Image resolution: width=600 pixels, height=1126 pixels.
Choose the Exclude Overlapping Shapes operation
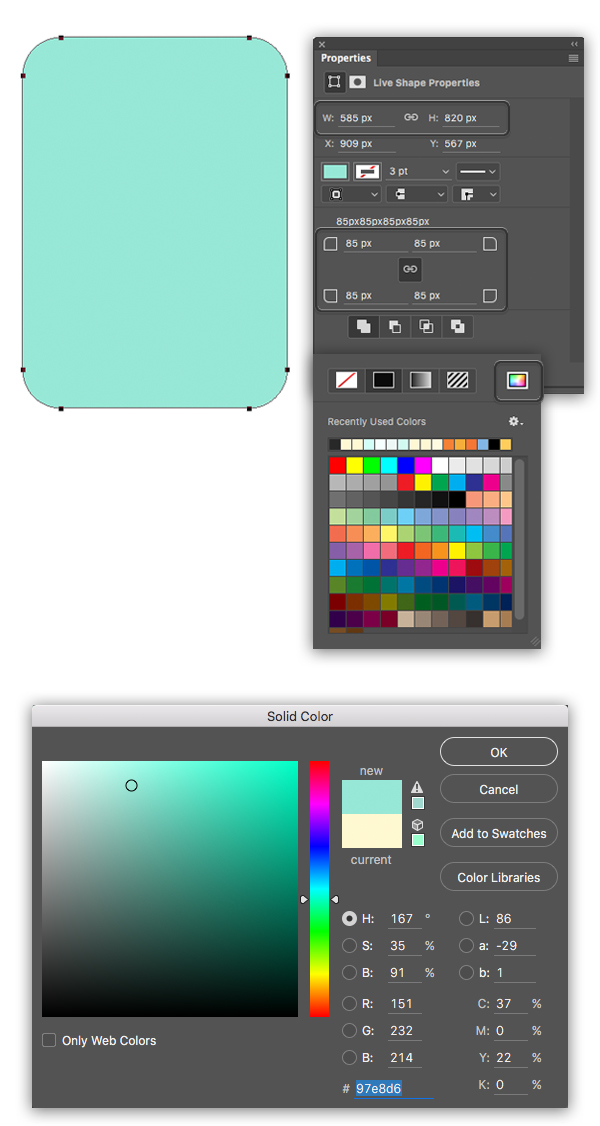click(457, 327)
